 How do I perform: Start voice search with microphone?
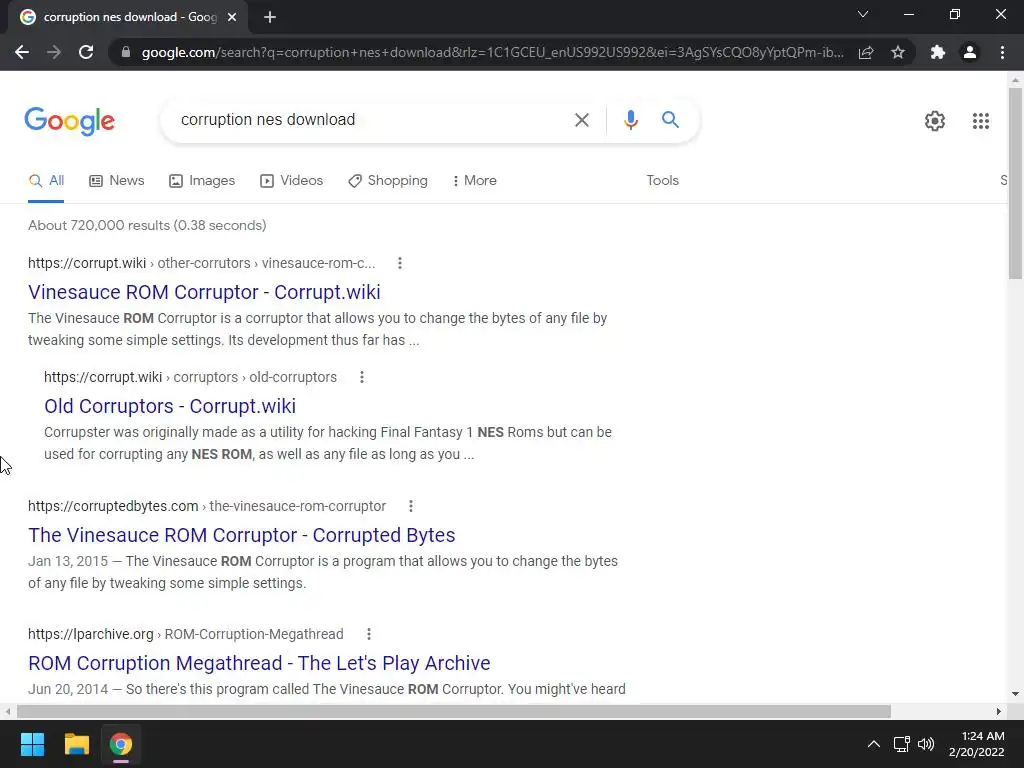tap(630, 120)
